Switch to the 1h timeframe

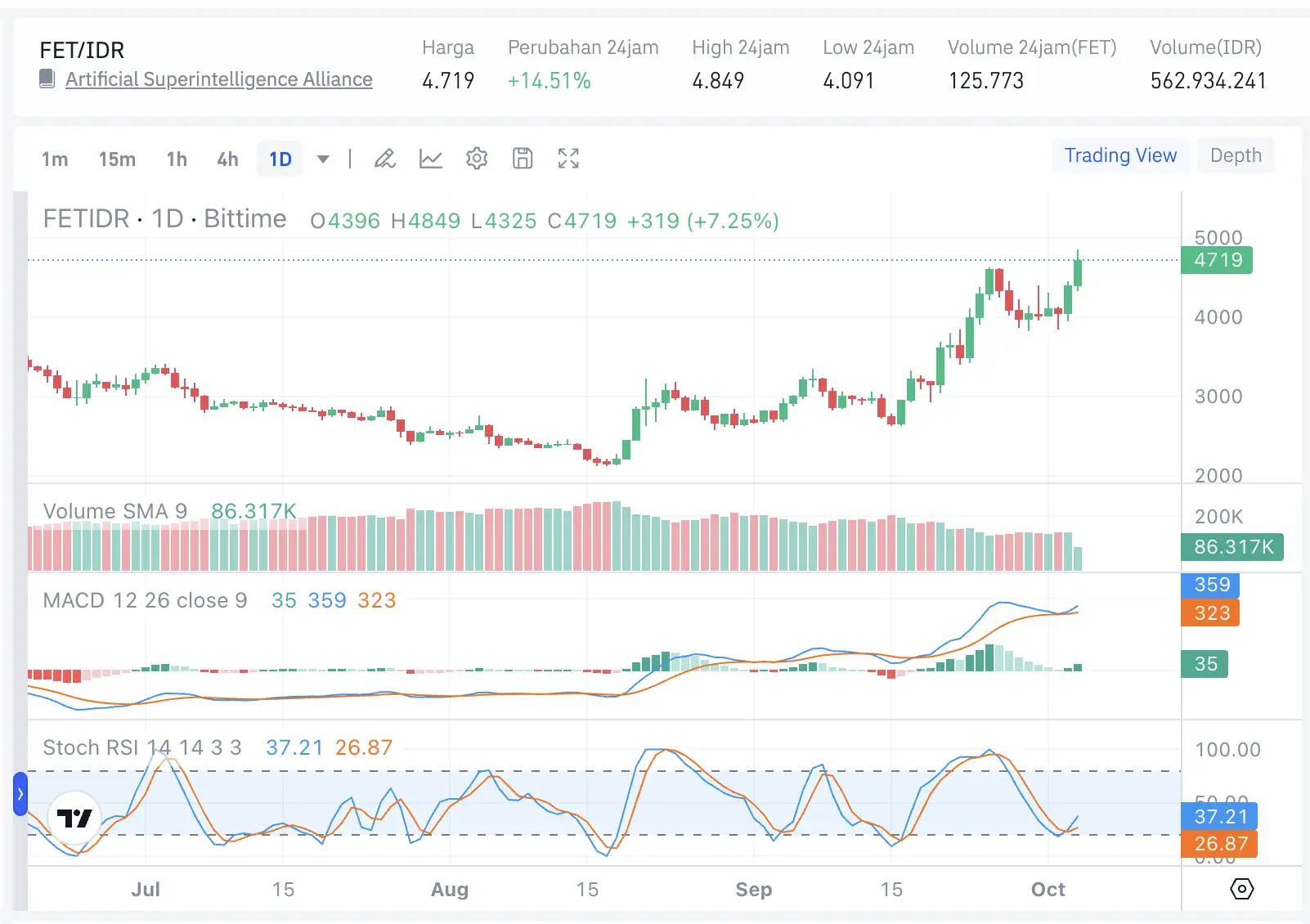click(177, 159)
